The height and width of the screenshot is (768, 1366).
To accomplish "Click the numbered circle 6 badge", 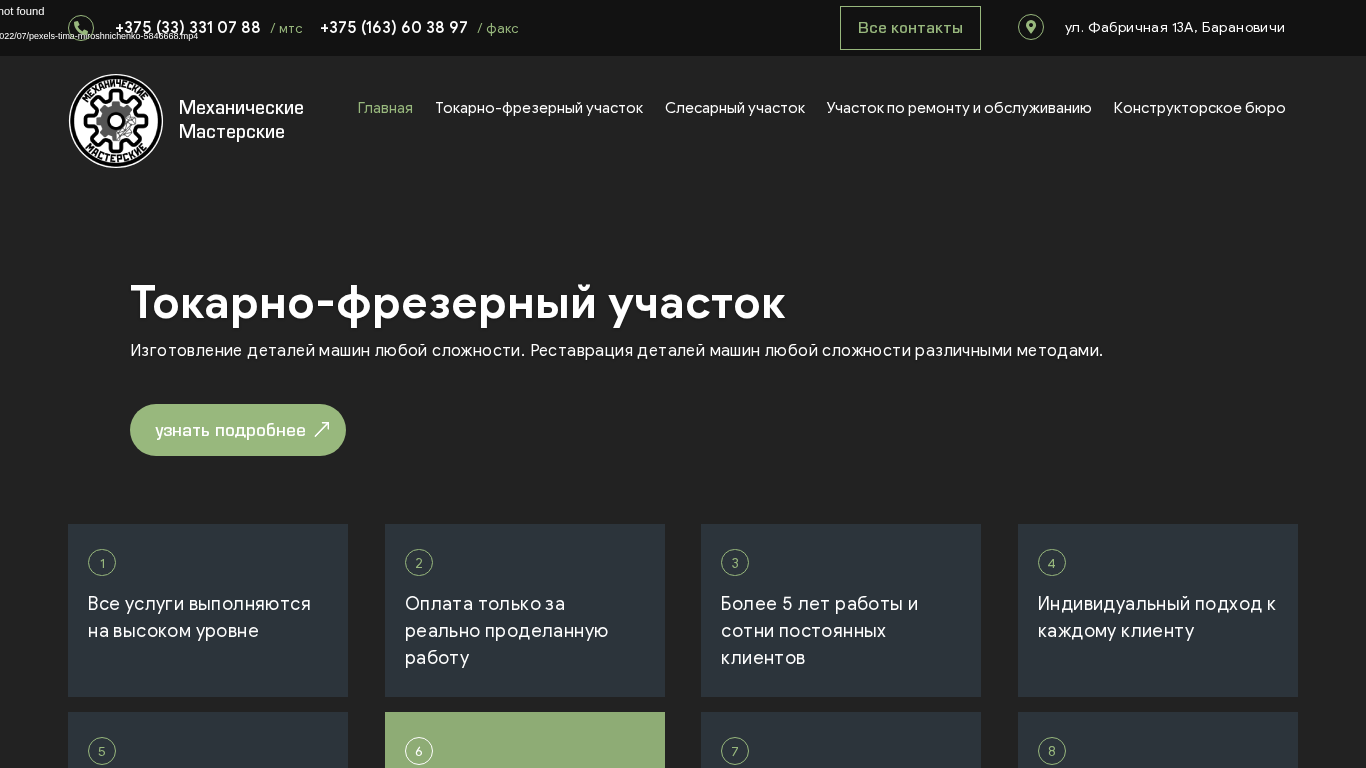I will (418, 751).
